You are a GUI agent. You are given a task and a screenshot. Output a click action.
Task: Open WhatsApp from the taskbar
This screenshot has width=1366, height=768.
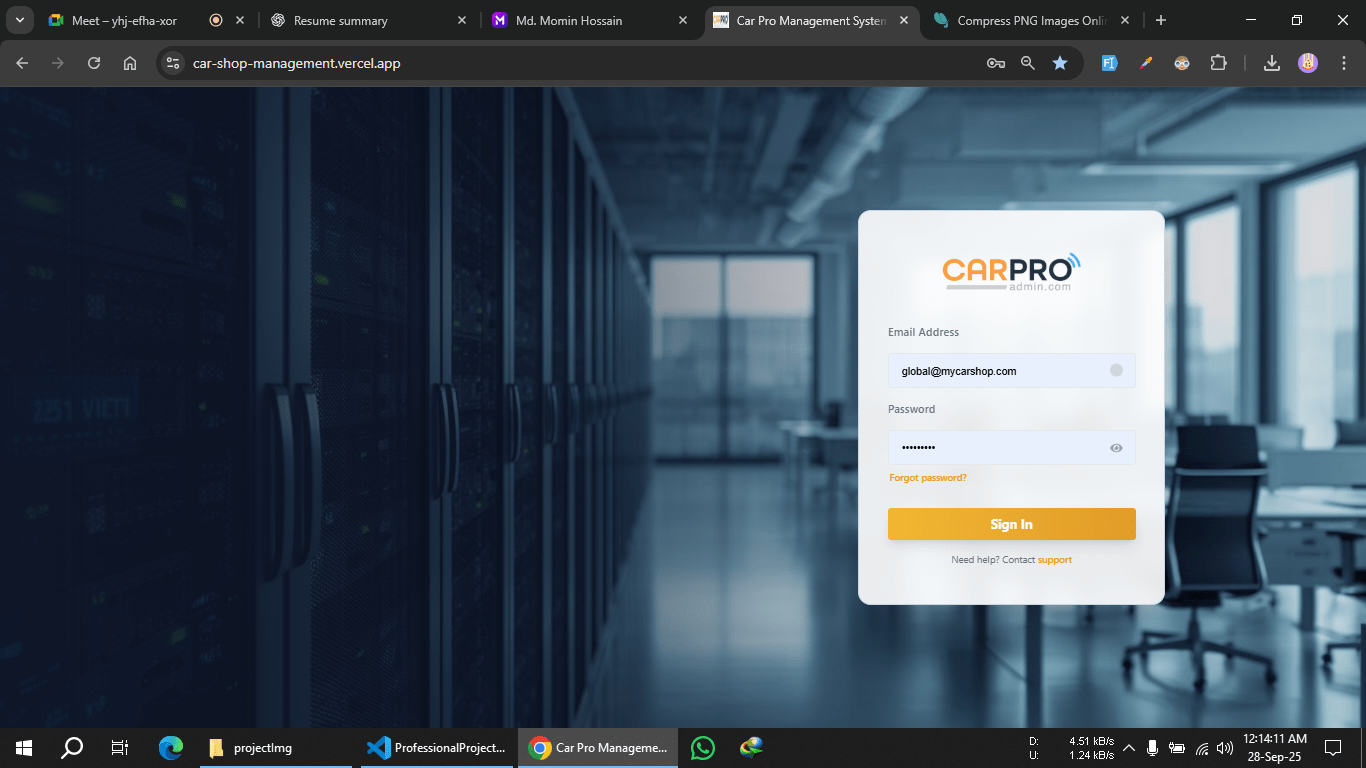coord(703,748)
